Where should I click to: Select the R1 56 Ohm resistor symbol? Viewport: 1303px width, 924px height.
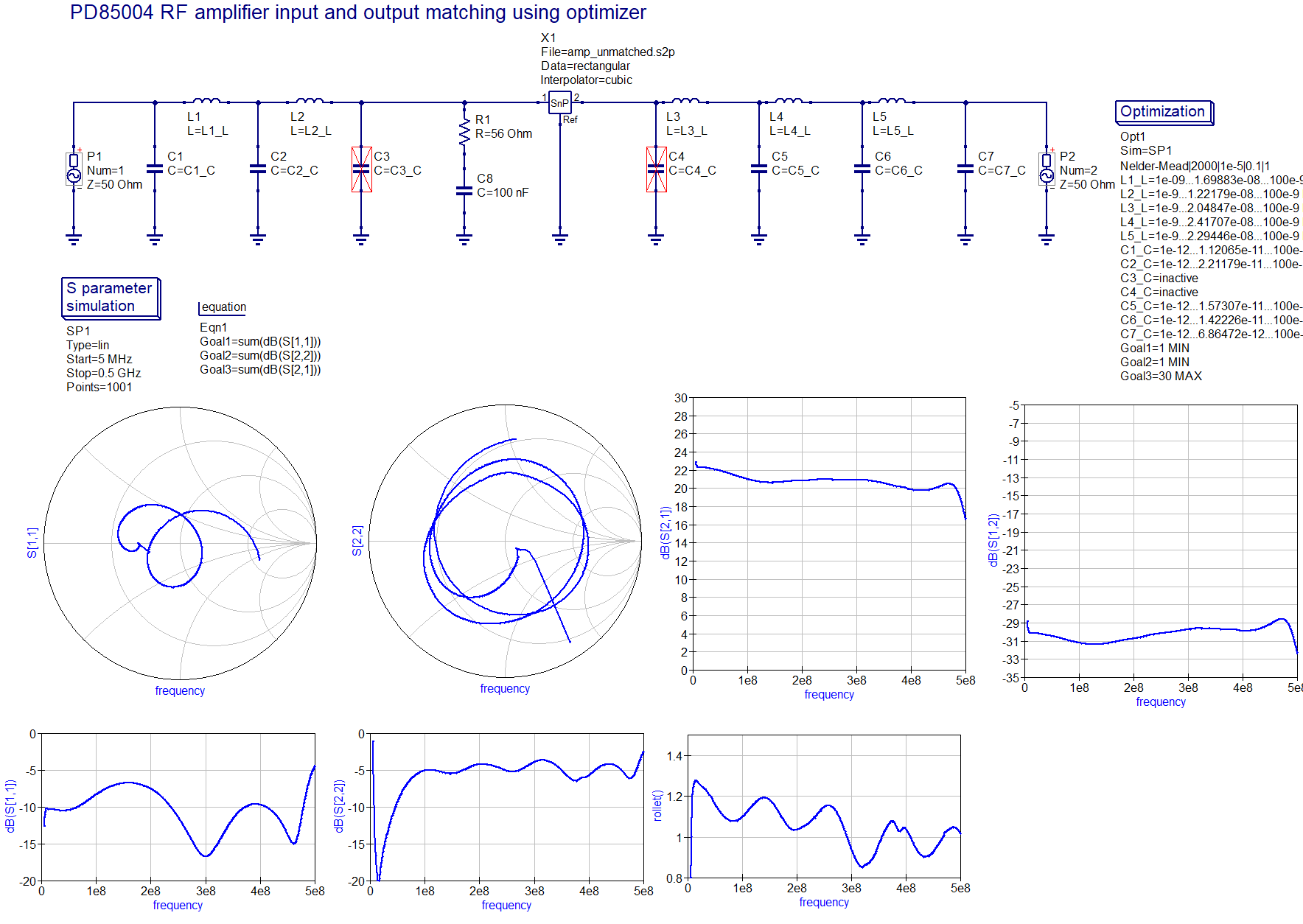464,133
